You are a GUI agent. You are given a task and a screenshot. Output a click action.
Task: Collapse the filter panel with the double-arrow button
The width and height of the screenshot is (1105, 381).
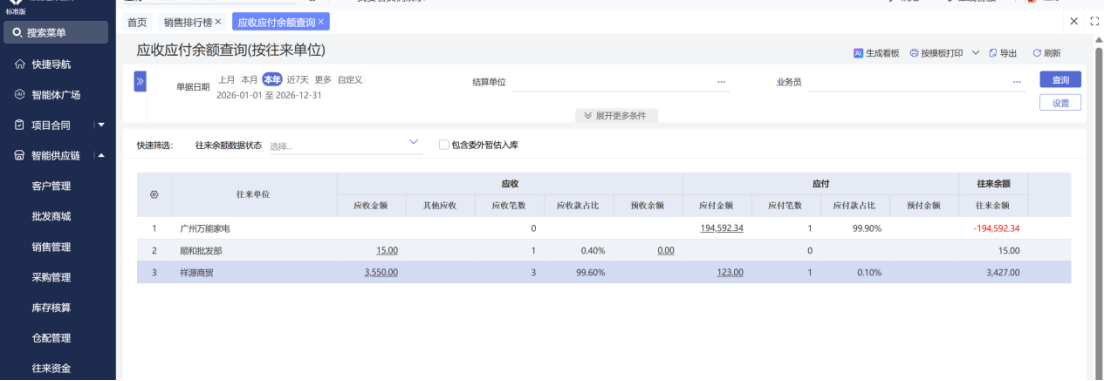point(140,81)
